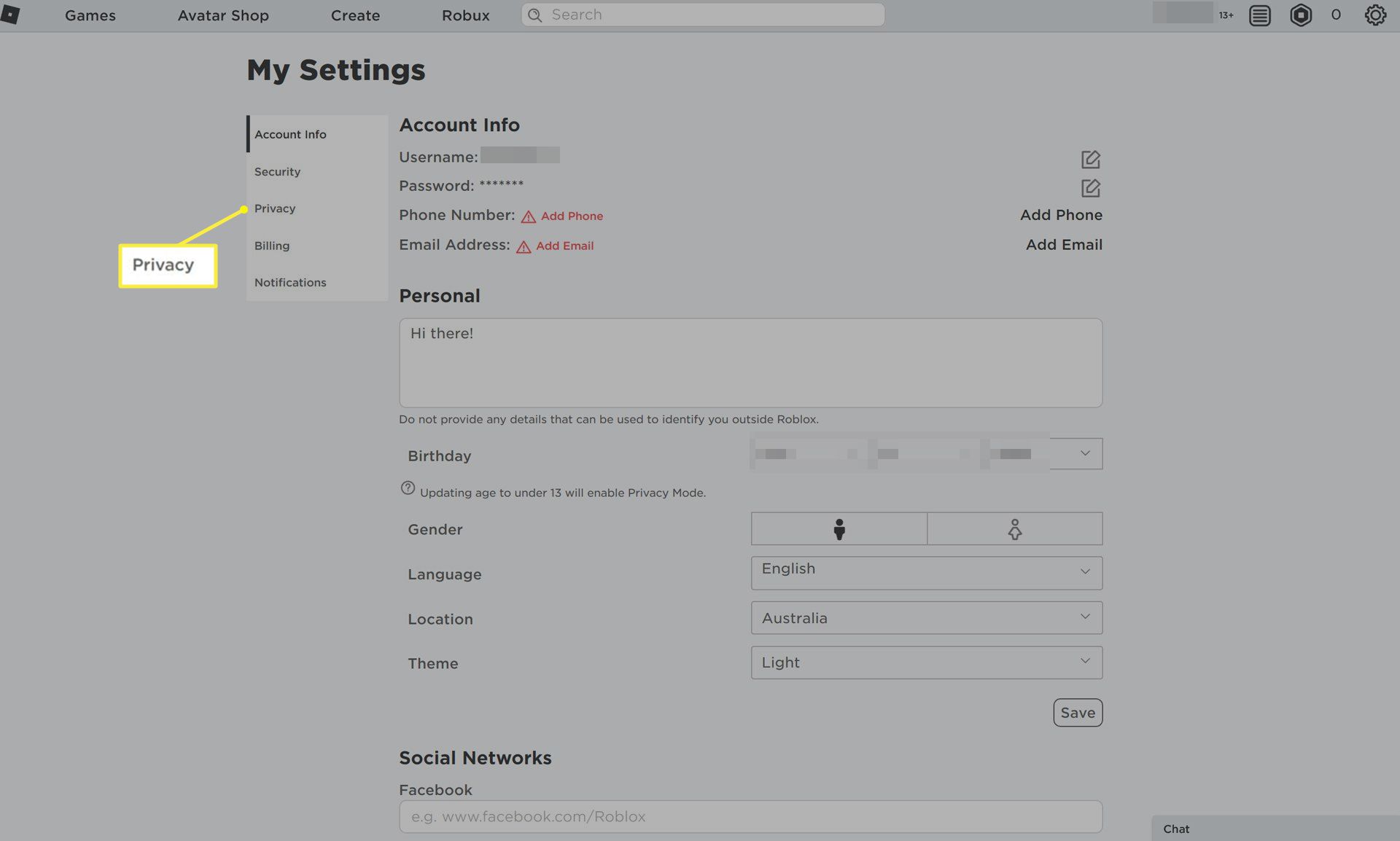The height and width of the screenshot is (841, 1400).
Task: Open the notifications feed list icon
Action: tap(1259, 15)
